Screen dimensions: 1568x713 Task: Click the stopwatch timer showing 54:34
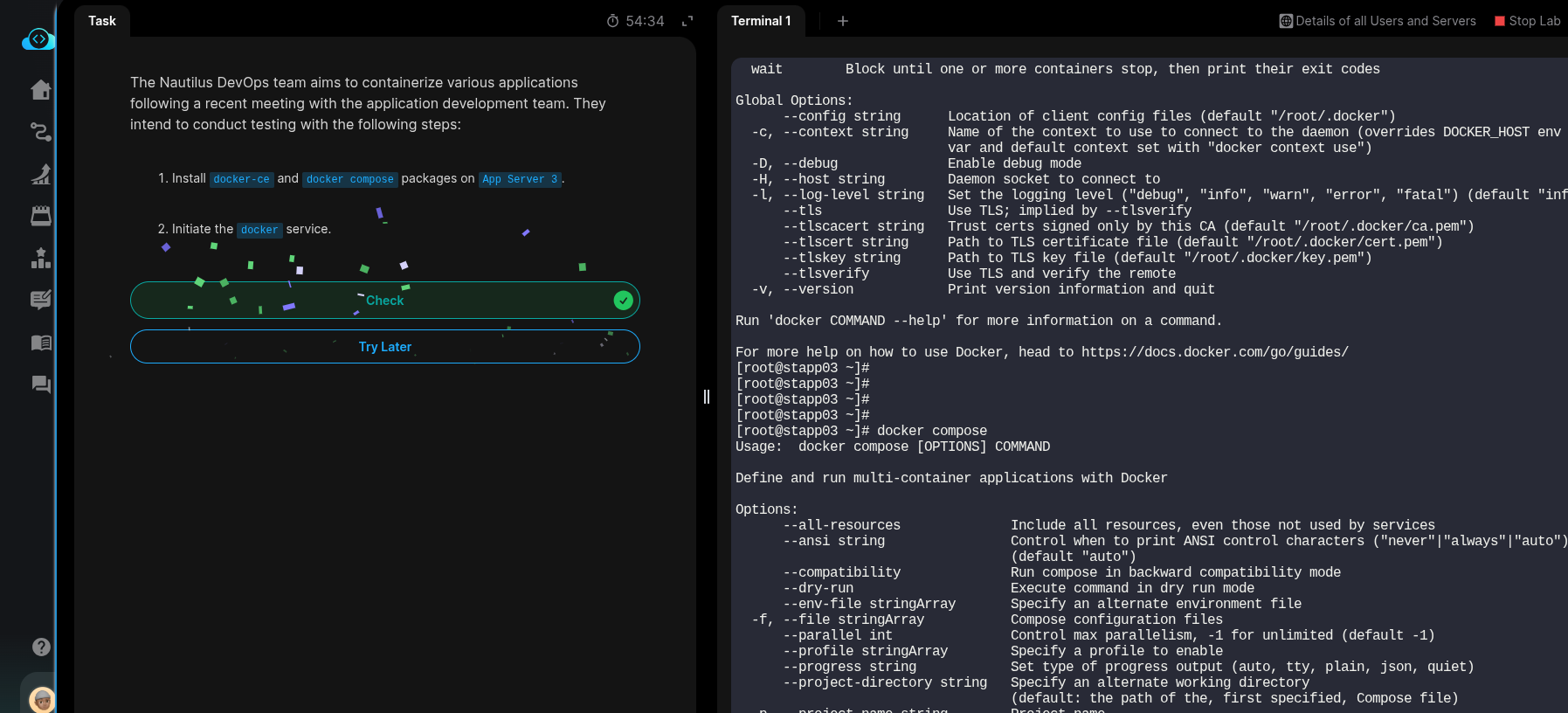point(636,21)
